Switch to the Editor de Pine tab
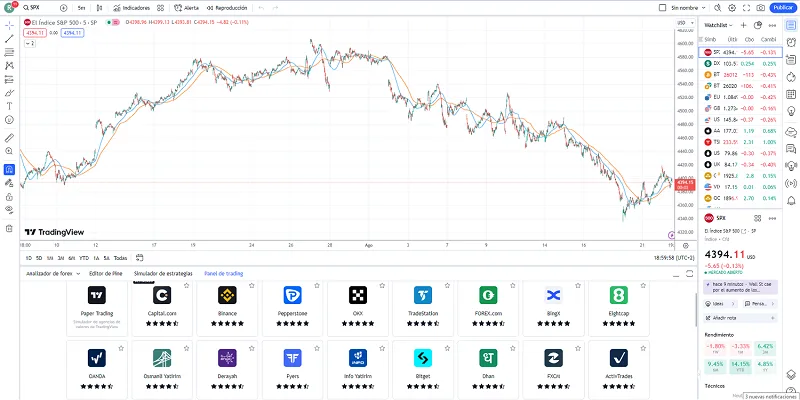This screenshot has width=800, height=400. pos(106,273)
